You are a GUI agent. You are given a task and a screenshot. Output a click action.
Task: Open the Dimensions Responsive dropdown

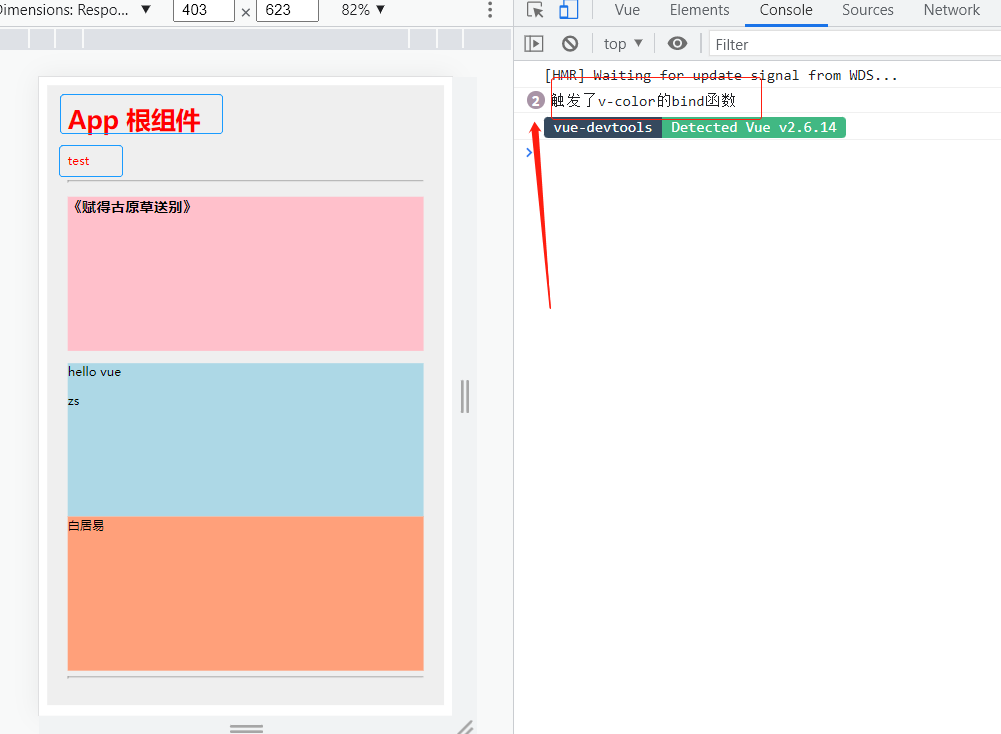[74, 10]
